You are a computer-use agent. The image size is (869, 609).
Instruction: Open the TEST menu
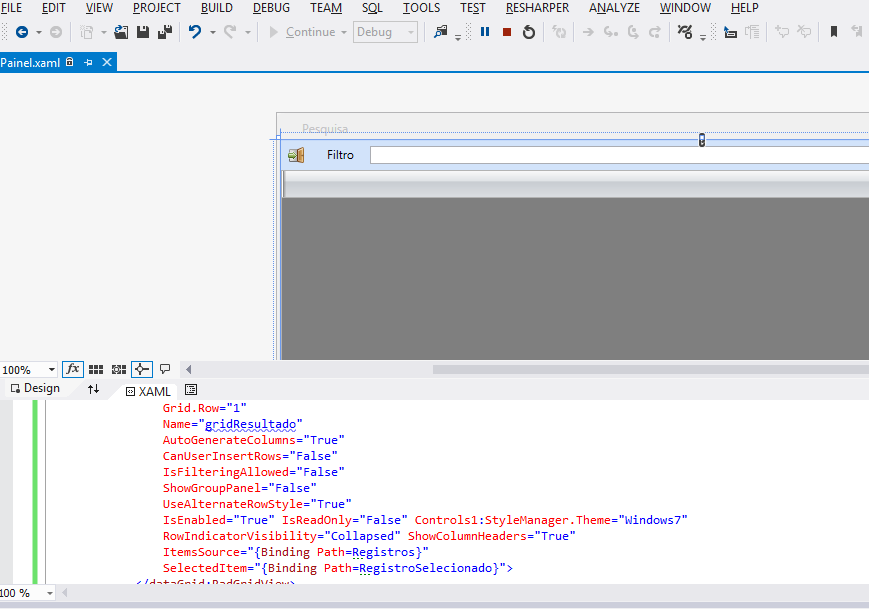tap(473, 8)
